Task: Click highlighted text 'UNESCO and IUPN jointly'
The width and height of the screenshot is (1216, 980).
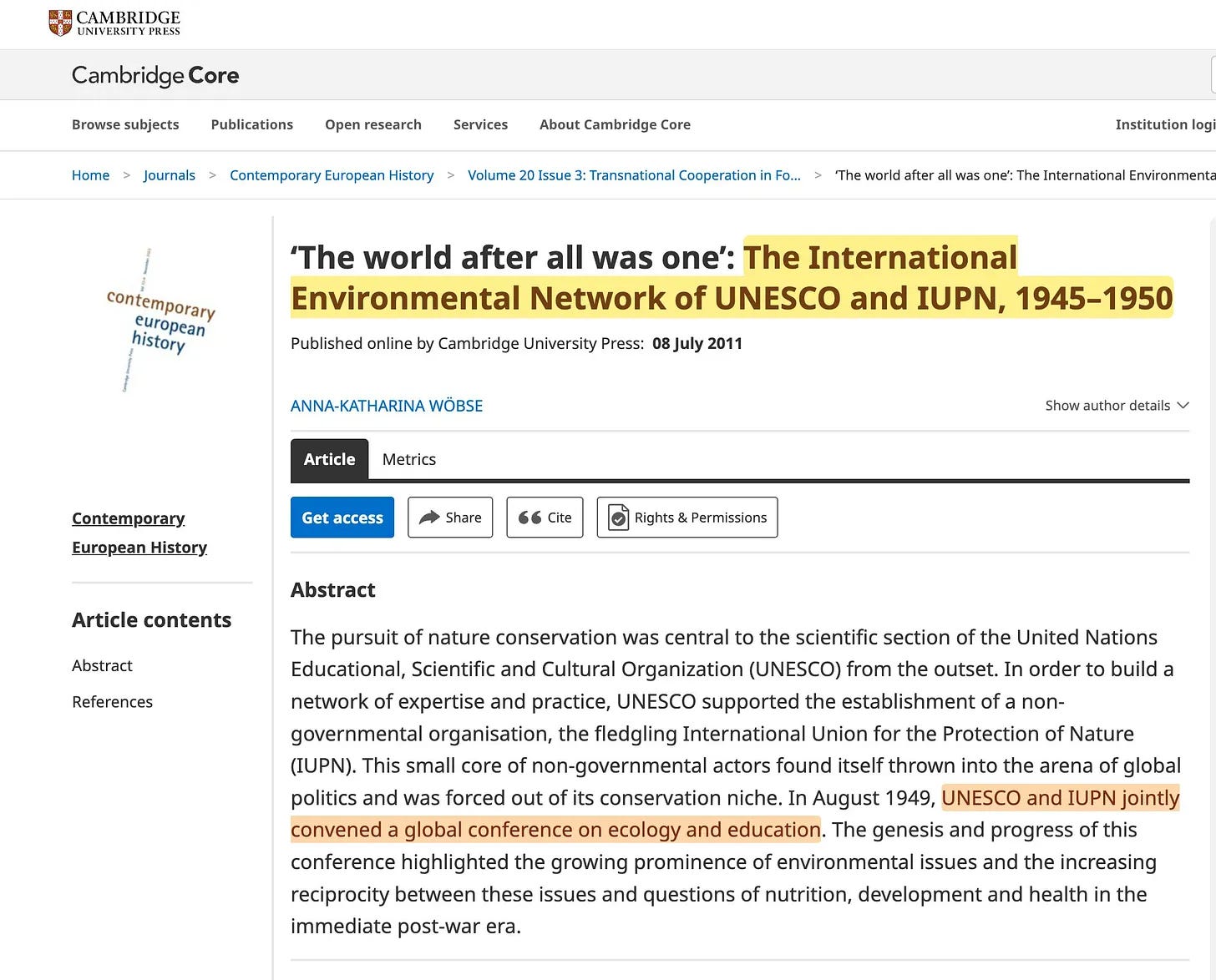Action: pos(1061,798)
